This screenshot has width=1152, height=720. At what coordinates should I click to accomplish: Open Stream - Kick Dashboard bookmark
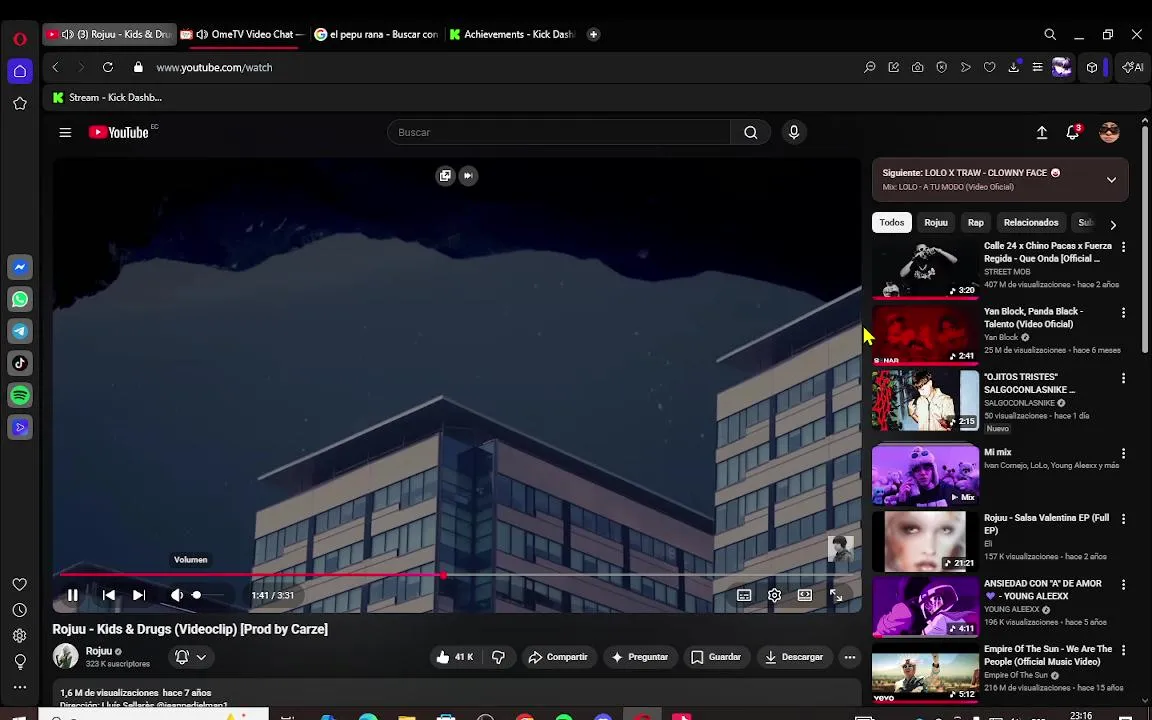107,98
